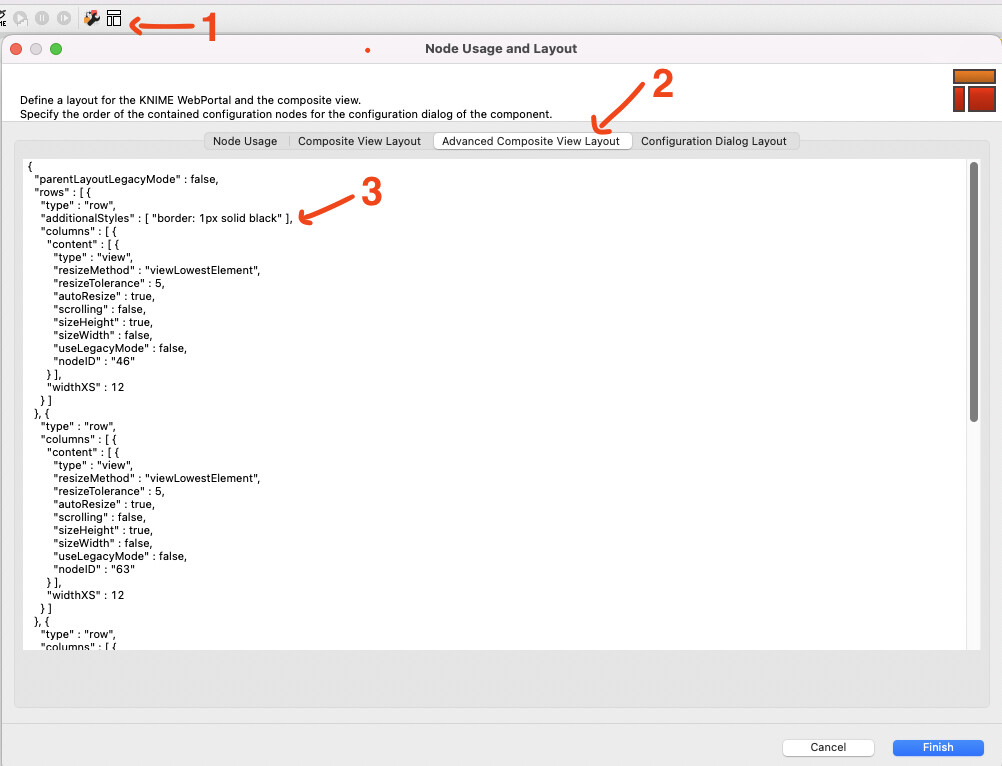Click the "Node Usage and Layout" title
This screenshot has width=1002, height=766.
(501, 49)
